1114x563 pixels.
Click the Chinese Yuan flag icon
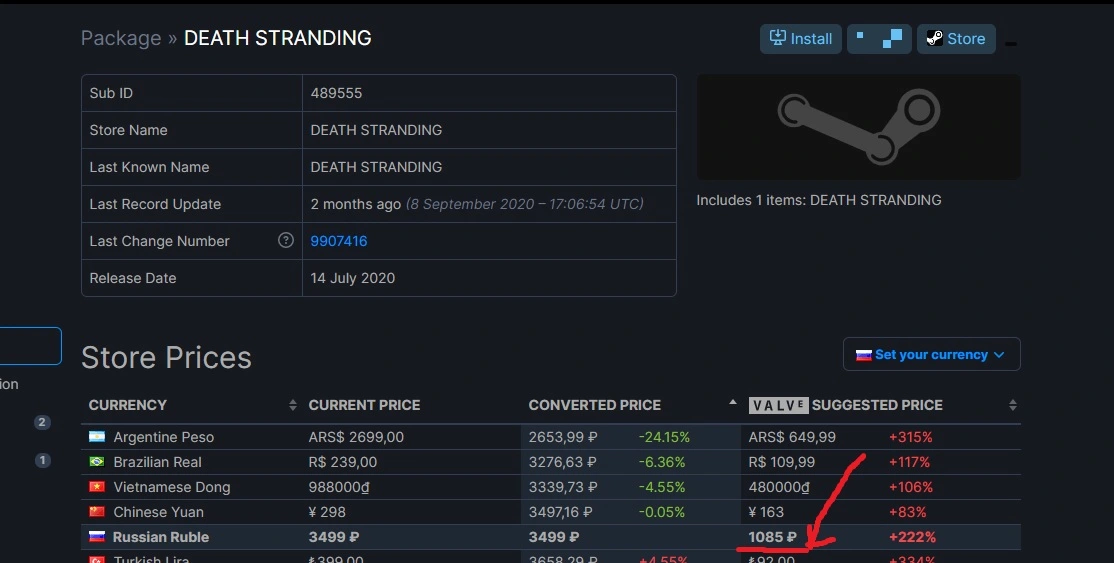coord(97,511)
